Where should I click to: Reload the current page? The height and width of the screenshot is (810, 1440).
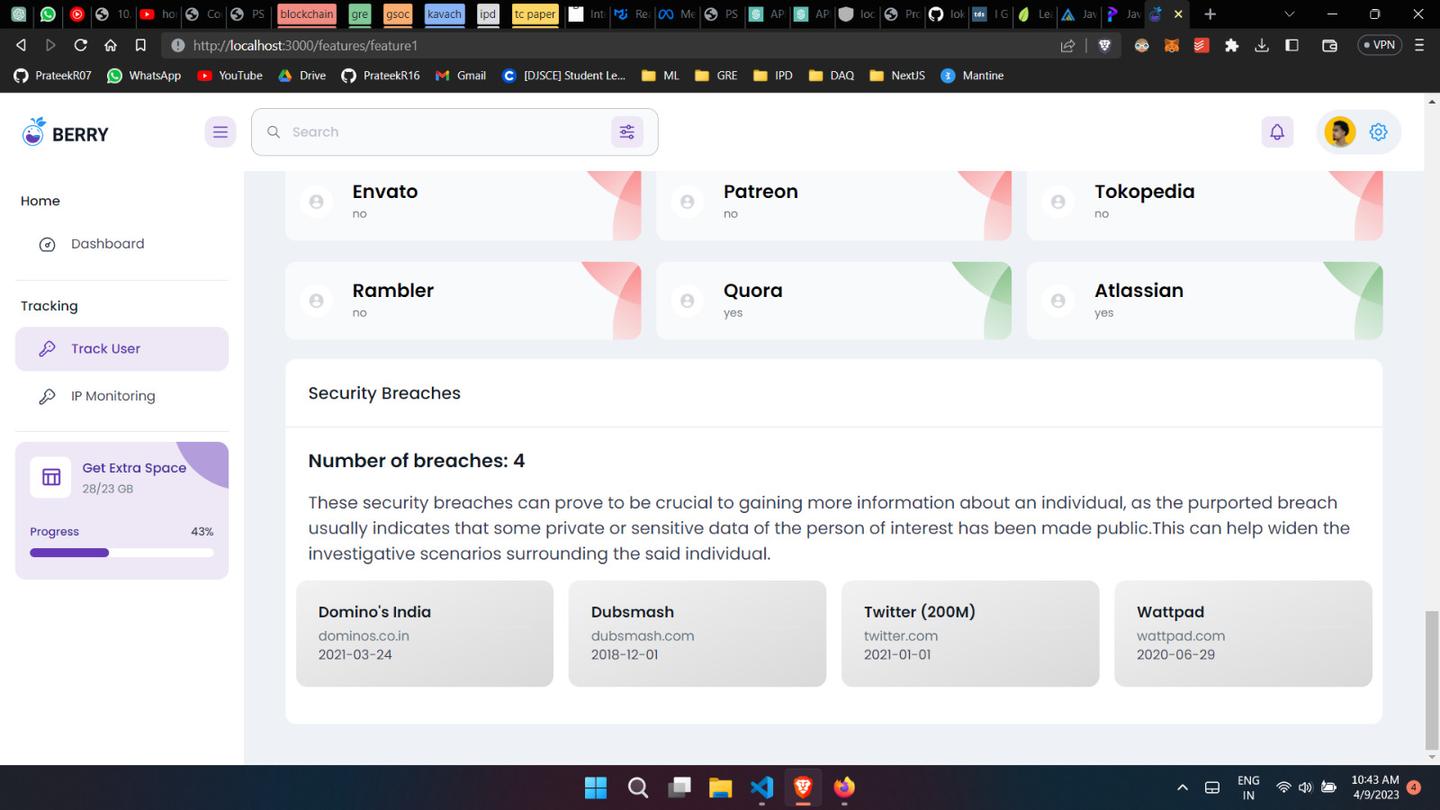[x=80, y=45]
